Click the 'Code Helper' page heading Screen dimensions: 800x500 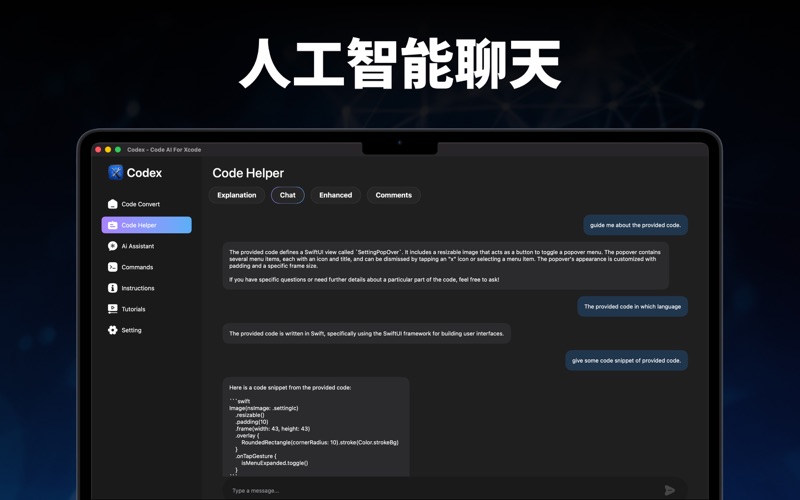(x=248, y=173)
